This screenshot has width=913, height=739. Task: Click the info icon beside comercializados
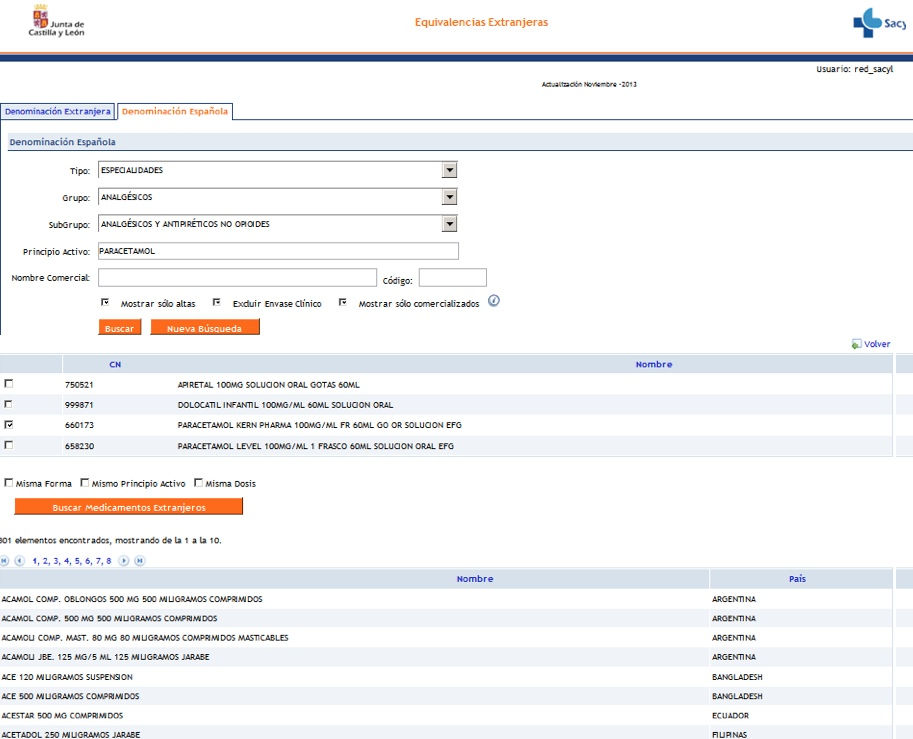point(494,301)
